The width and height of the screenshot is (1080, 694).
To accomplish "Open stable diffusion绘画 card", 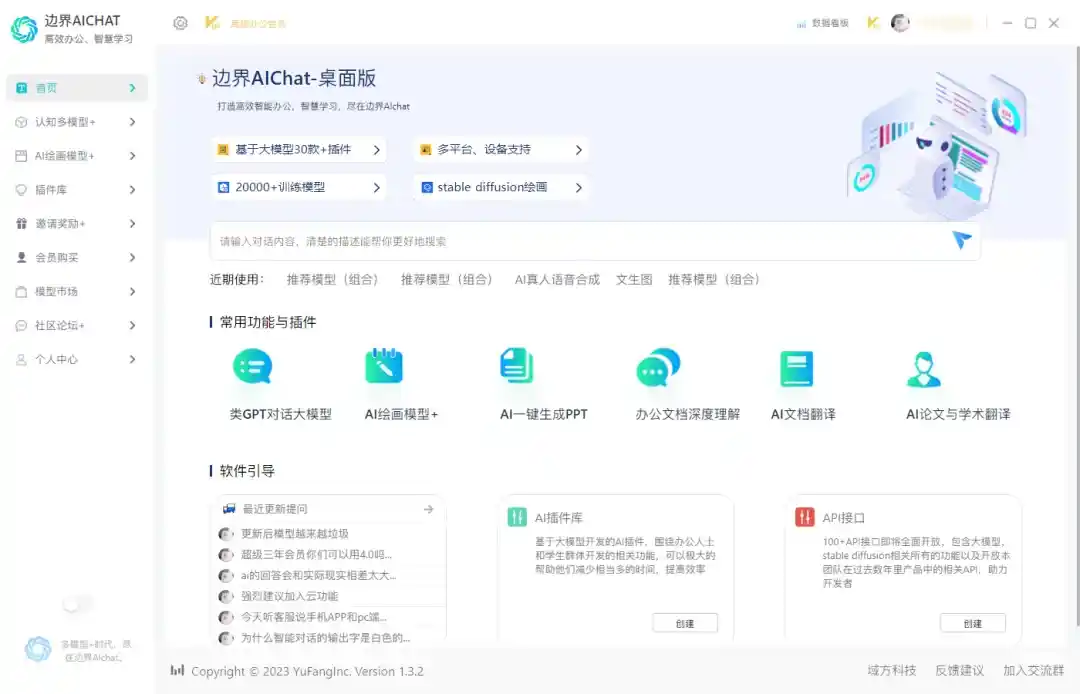I will tap(501, 187).
